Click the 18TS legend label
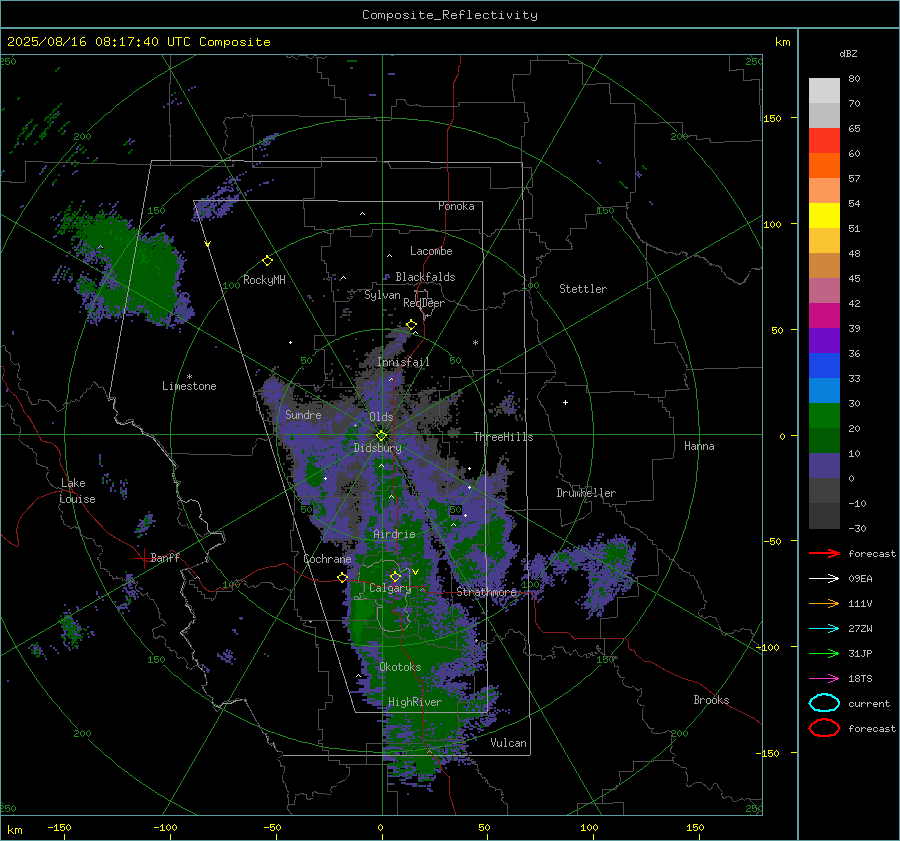This screenshot has width=900, height=841. pyautogui.click(x=860, y=679)
